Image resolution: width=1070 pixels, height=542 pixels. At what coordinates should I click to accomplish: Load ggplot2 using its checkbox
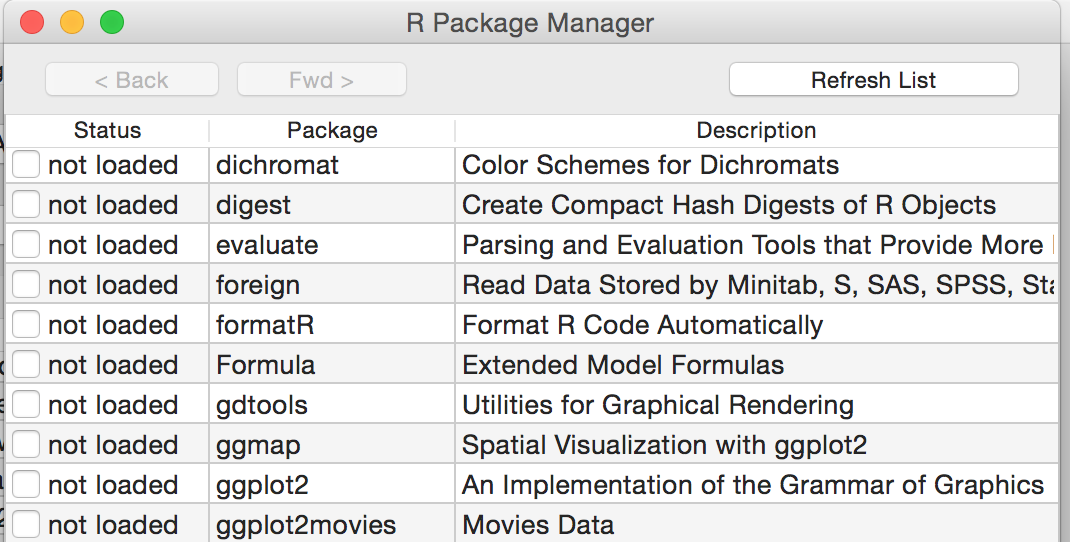[x=26, y=485]
